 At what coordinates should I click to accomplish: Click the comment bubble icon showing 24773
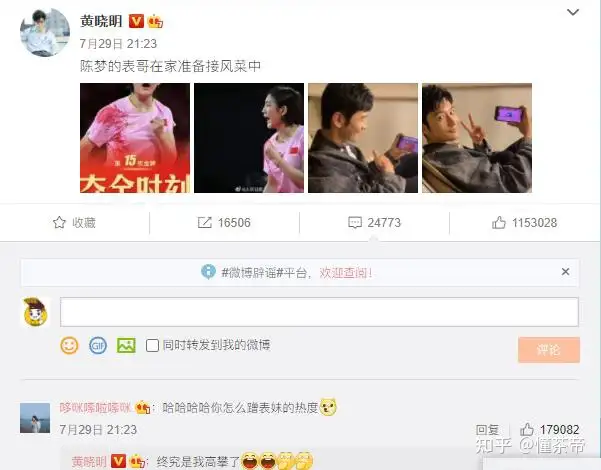click(355, 223)
